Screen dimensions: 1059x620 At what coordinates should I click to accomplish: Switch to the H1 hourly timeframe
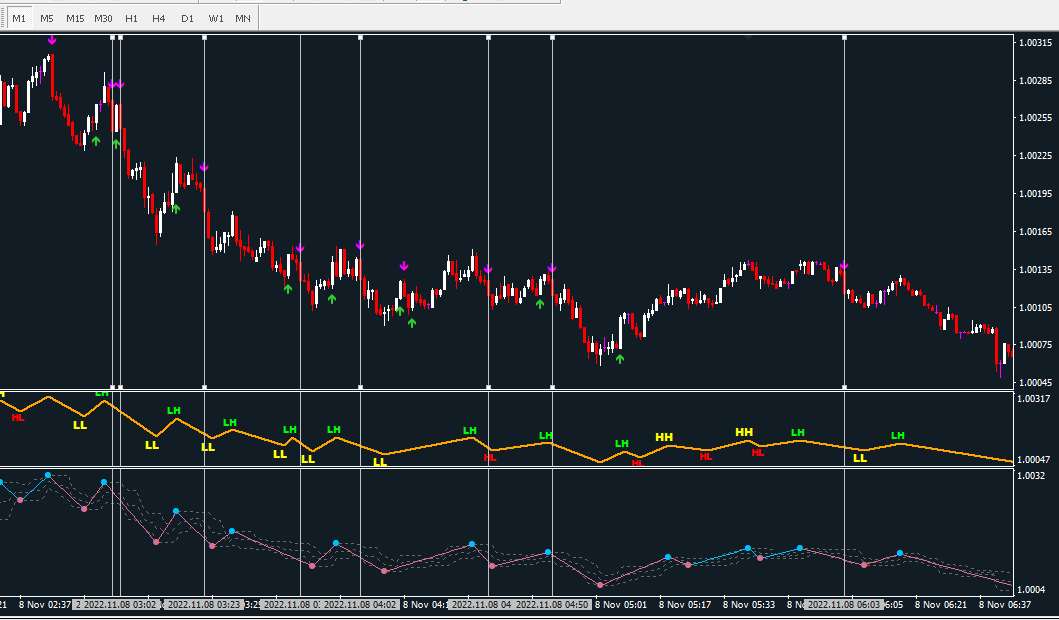[x=131, y=18]
